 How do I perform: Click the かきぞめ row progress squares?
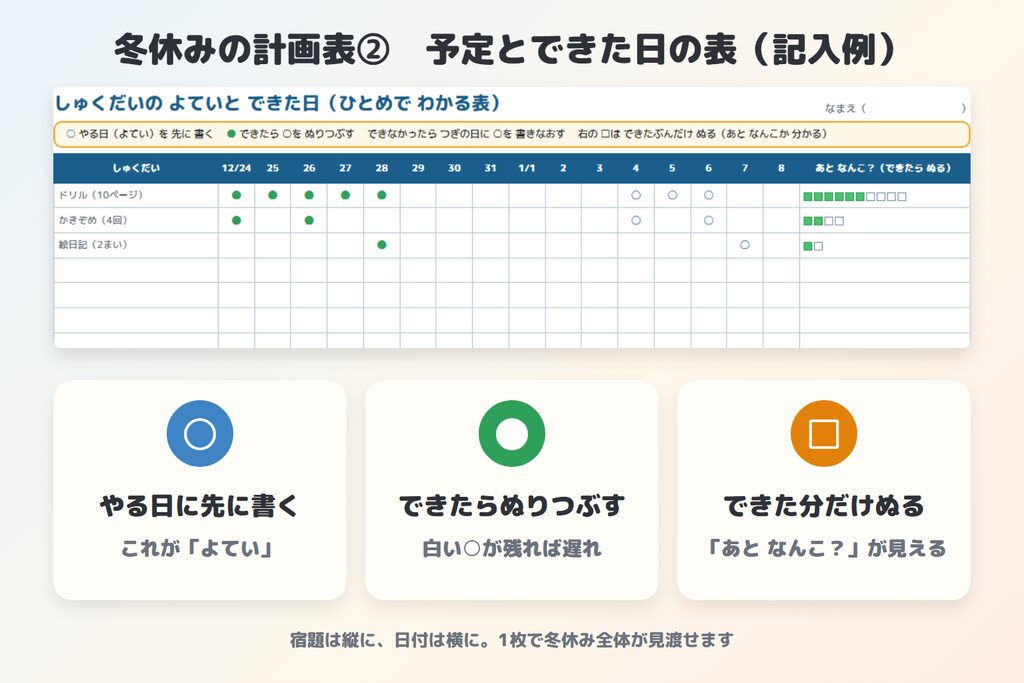[x=824, y=221]
